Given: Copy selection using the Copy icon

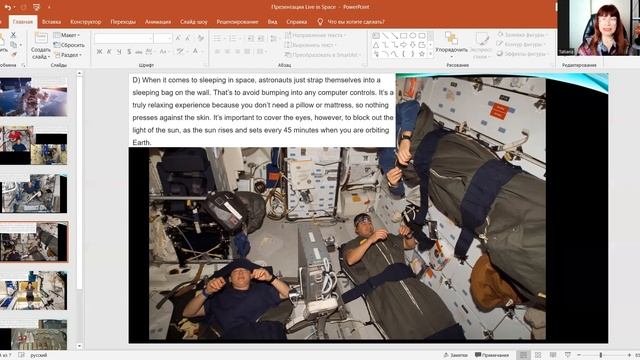Looking at the screenshot, I should tap(13, 44).
